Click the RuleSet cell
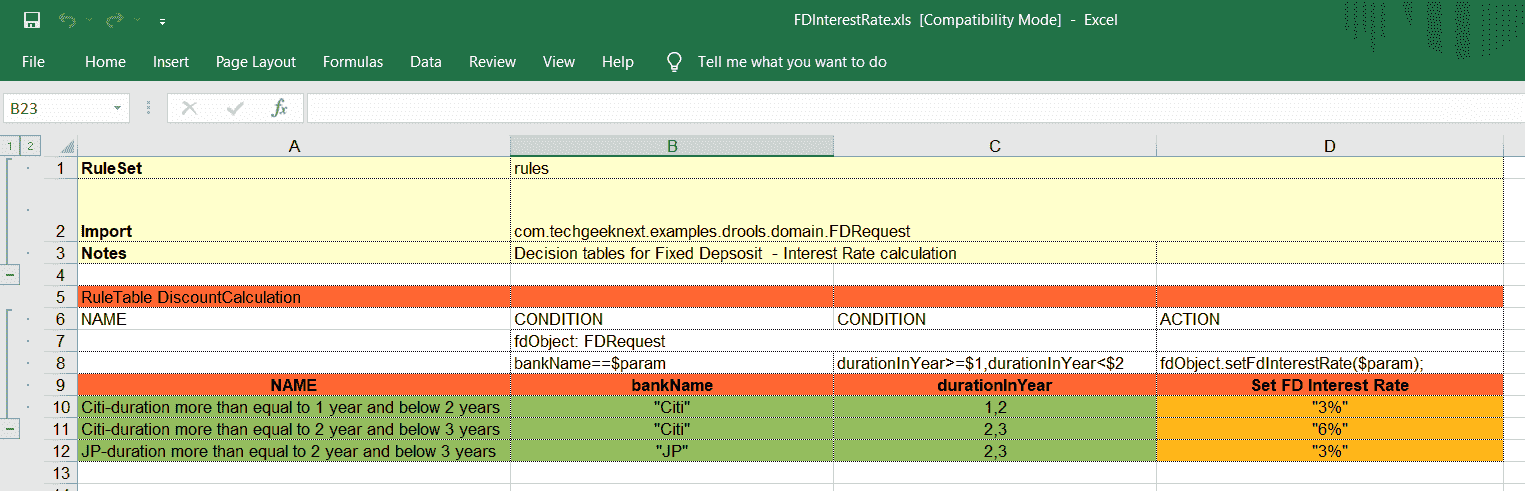Screen dimensions: 1525x491 pyautogui.click(x=294, y=169)
